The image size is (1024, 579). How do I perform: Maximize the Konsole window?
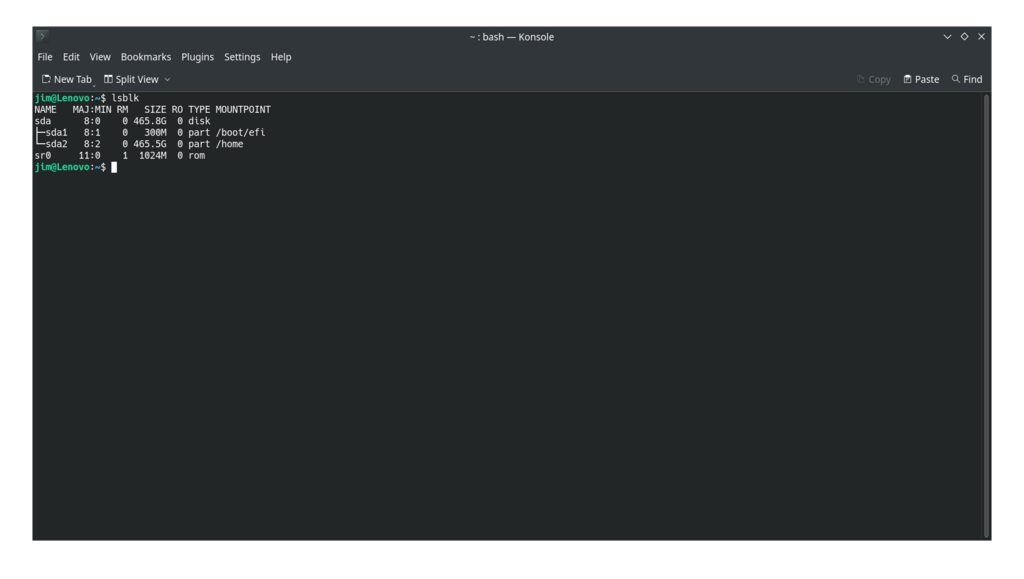point(964,36)
